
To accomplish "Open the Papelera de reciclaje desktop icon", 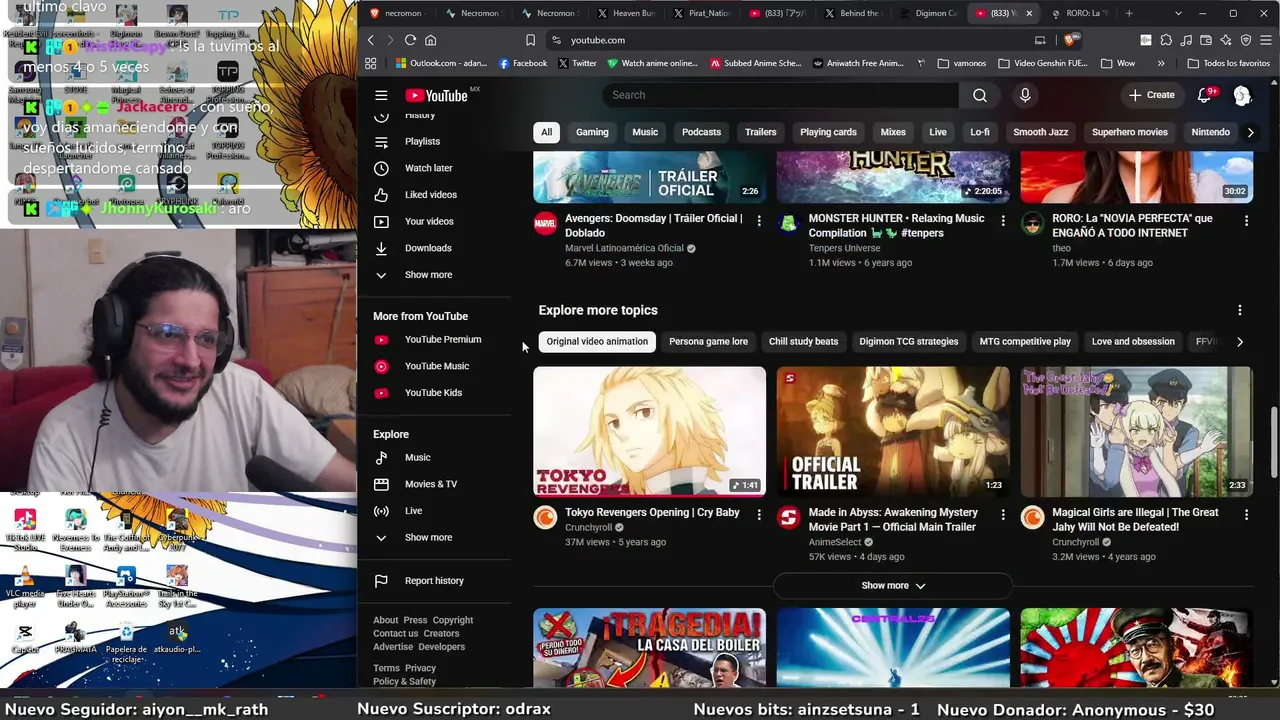I will (126, 643).
